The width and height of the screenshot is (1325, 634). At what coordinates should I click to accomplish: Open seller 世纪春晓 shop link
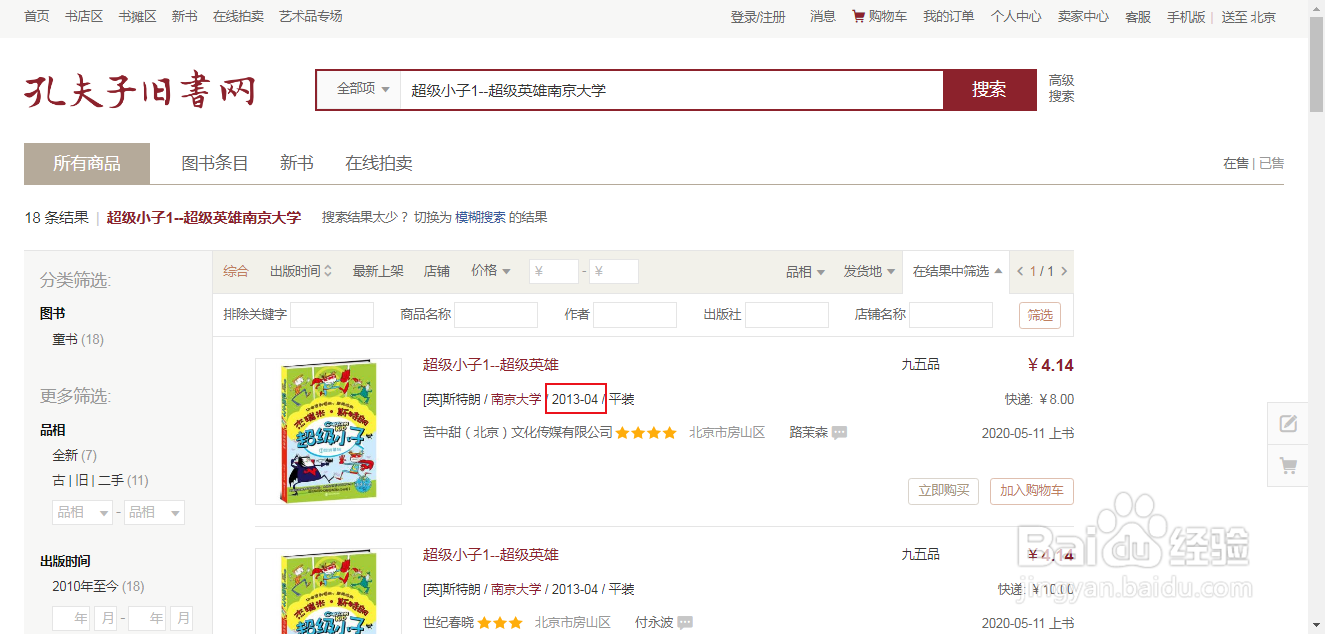point(448,623)
